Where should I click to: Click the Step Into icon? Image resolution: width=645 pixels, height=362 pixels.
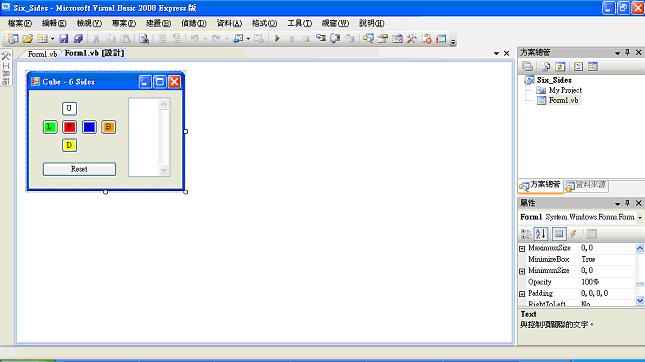tap(320, 39)
